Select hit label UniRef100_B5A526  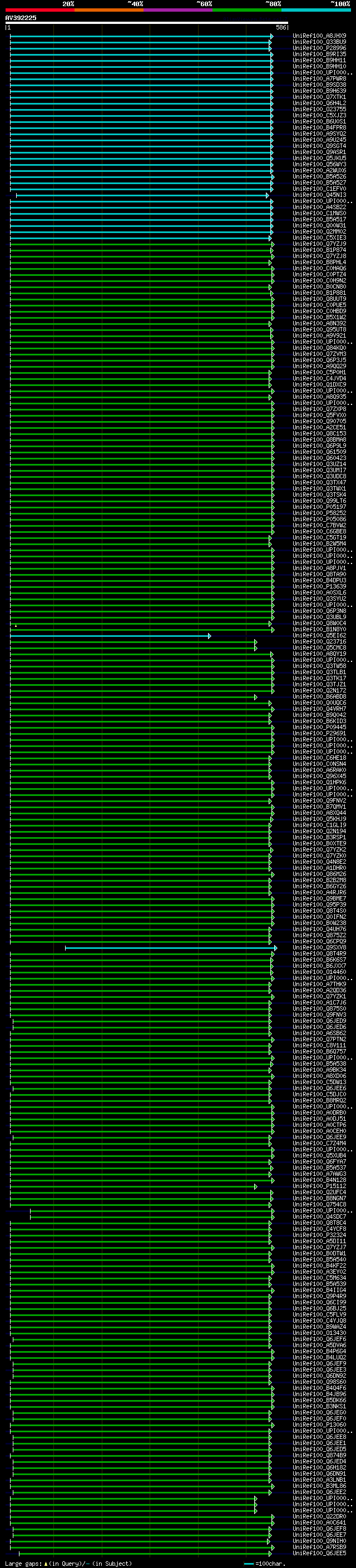pos(319,176)
